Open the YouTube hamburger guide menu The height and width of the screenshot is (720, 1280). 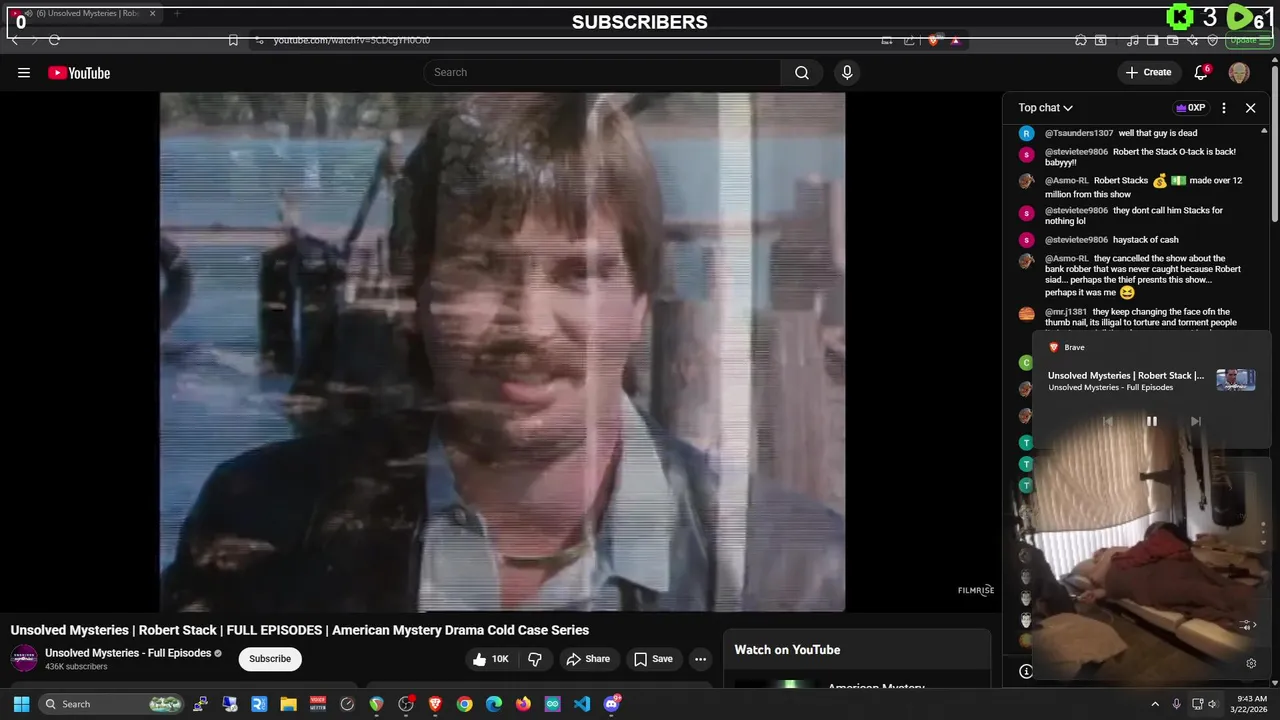click(24, 73)
